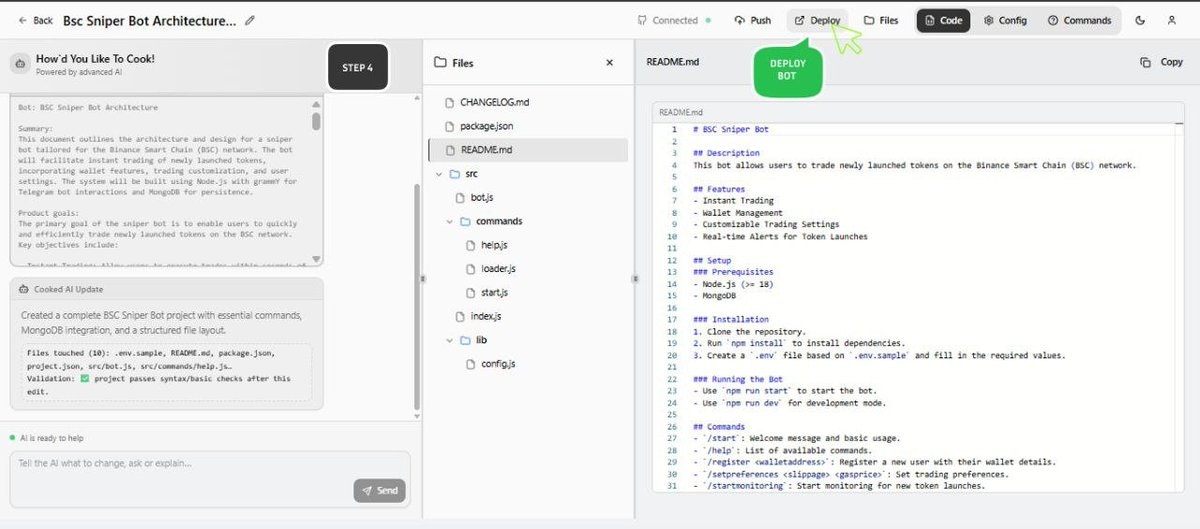Click the Send paper-plane icon
Image resolution: width=1200 pixels, height=529 pixels.
coord(367,491)
